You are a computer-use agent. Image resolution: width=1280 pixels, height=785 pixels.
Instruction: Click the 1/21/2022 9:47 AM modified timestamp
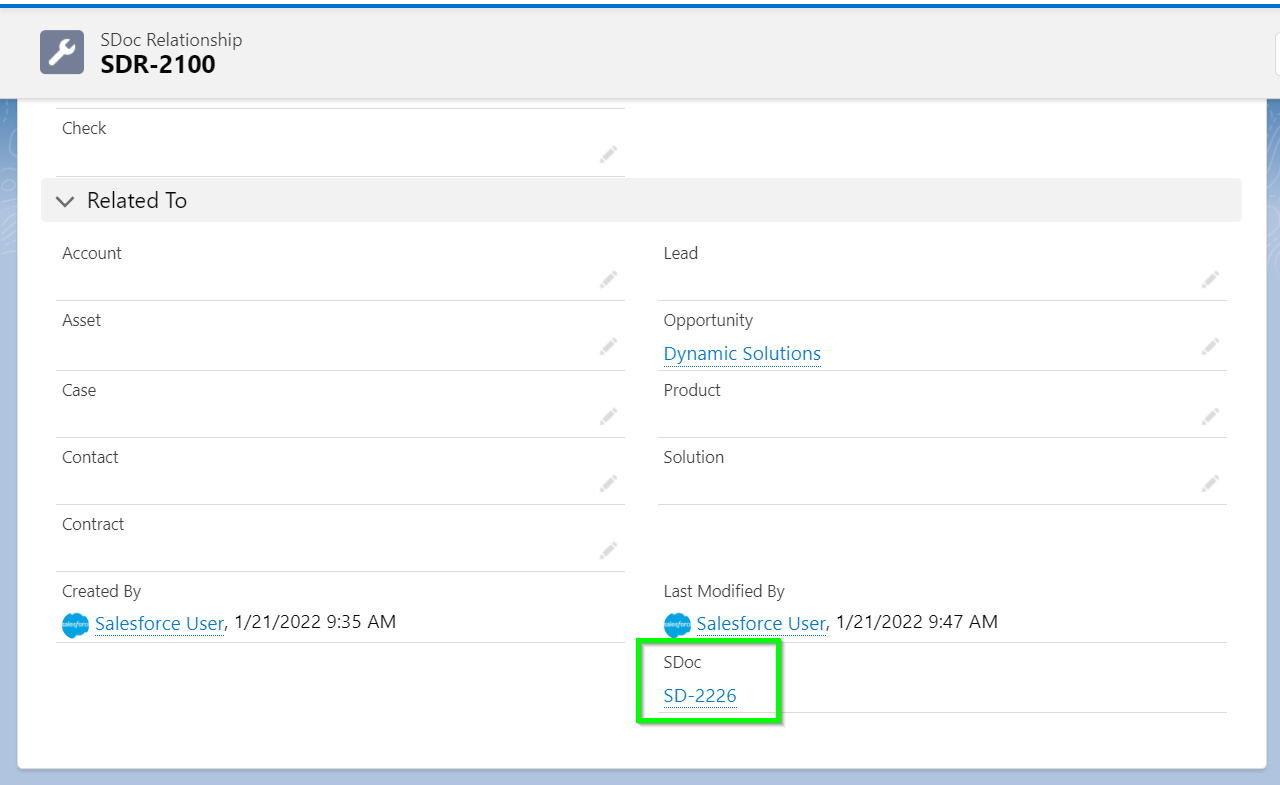pyautogui.click(x=917, y=622)
